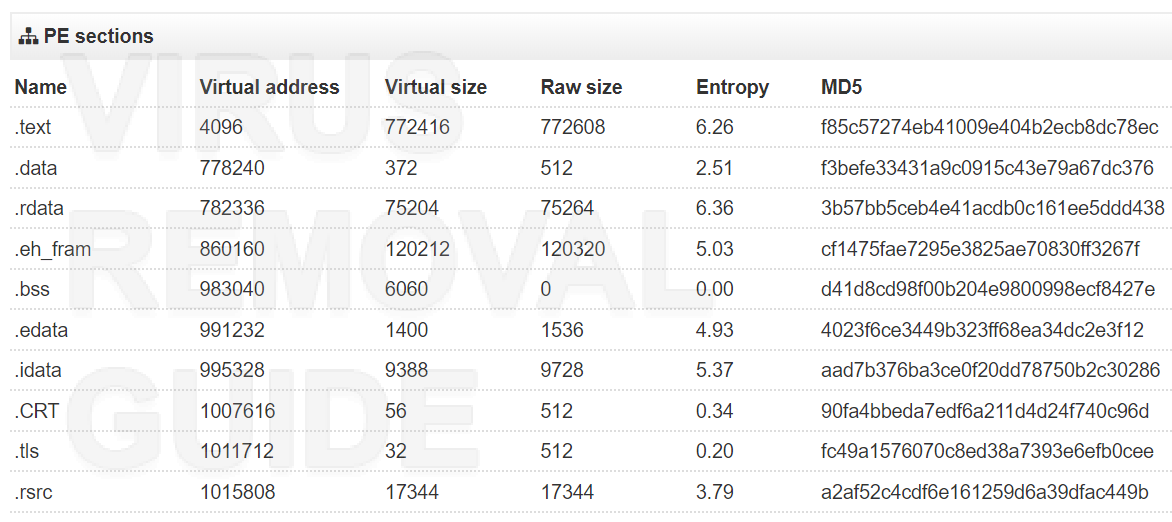The width and height of the screenshot is (1172, 522).
Task: Select the .eh_fram section name
Action: coord(53,249)
